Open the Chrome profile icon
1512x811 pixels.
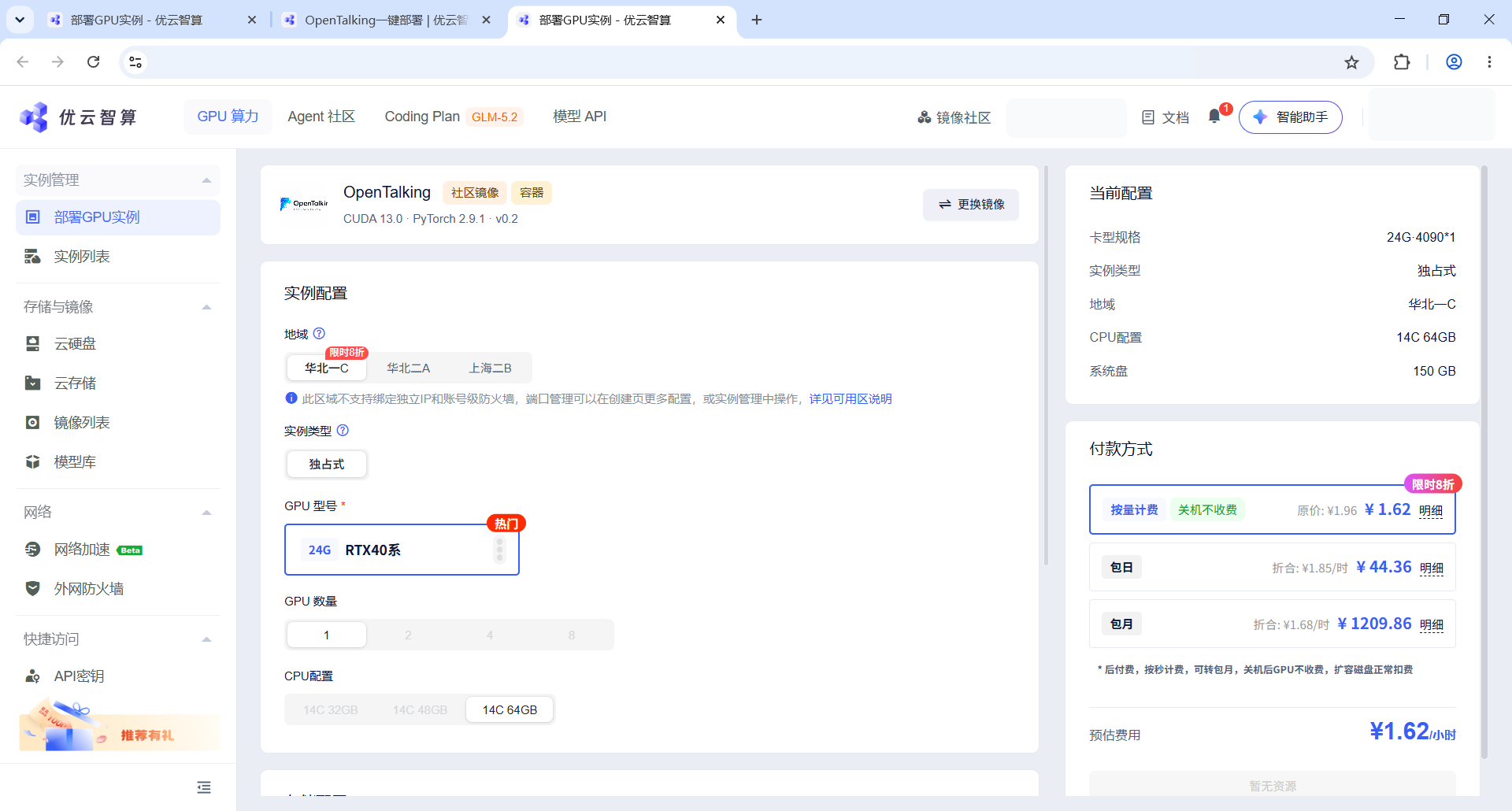coord(1454,62)
